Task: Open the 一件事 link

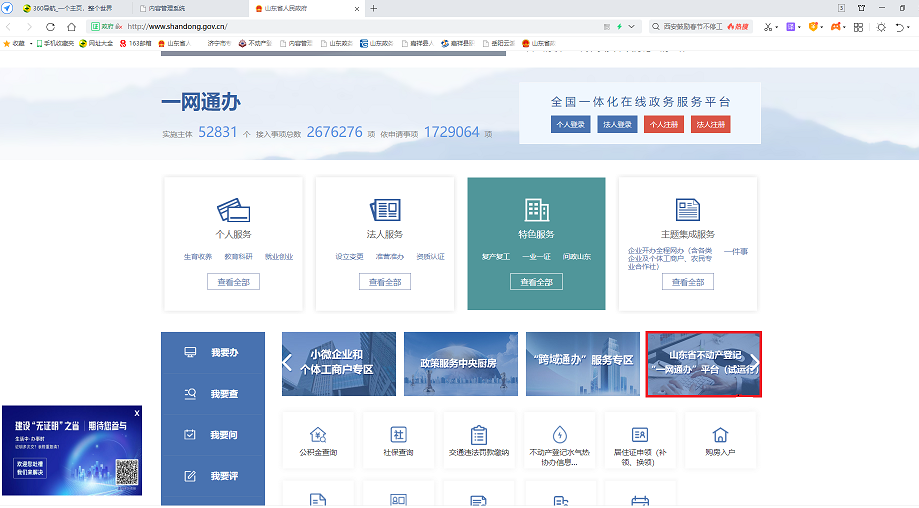Action: click(x=736, y=251)
